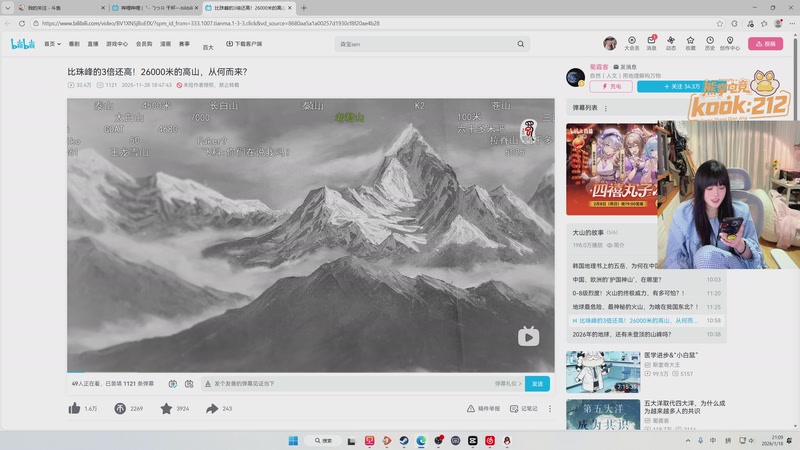This screenshot has width=800, height=450.
Task: Open the 大会员 icon in header
Action: [632, 43]
